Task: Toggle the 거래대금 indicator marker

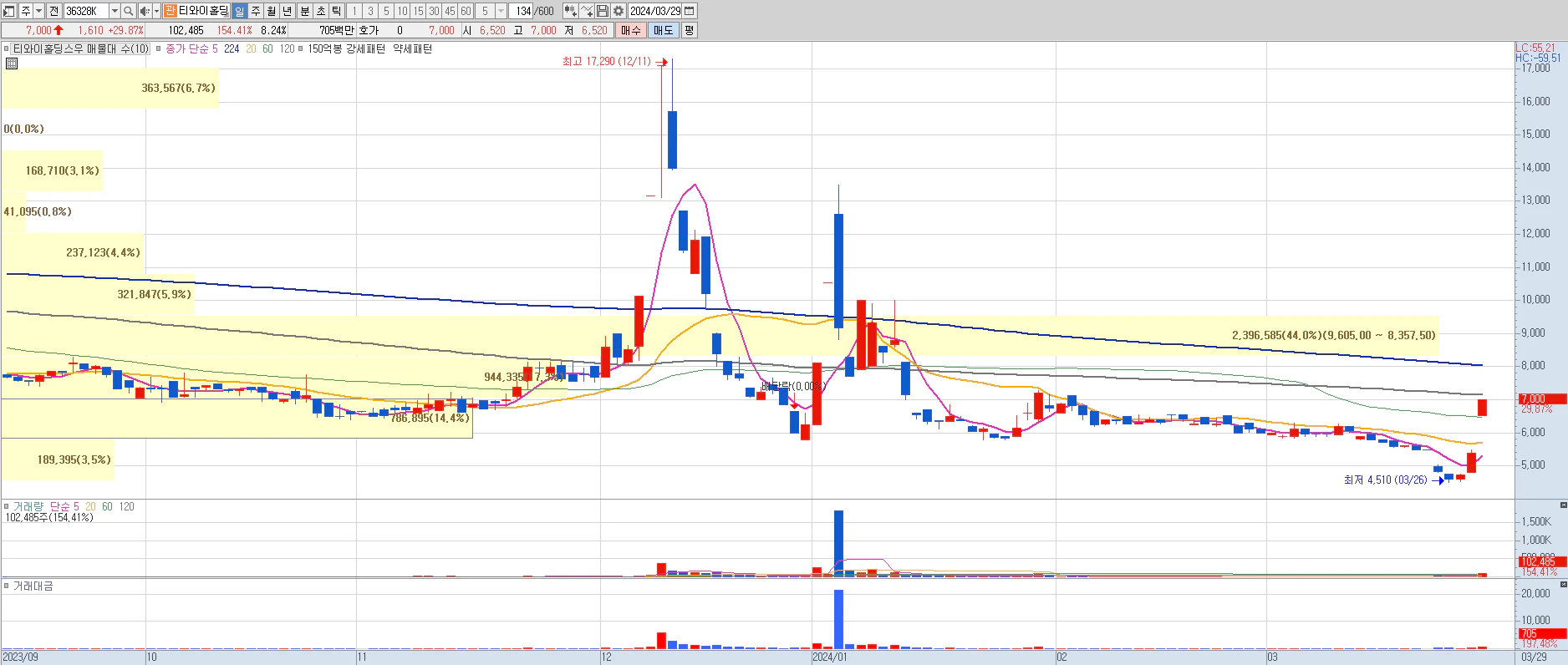Action: point(7,586)
